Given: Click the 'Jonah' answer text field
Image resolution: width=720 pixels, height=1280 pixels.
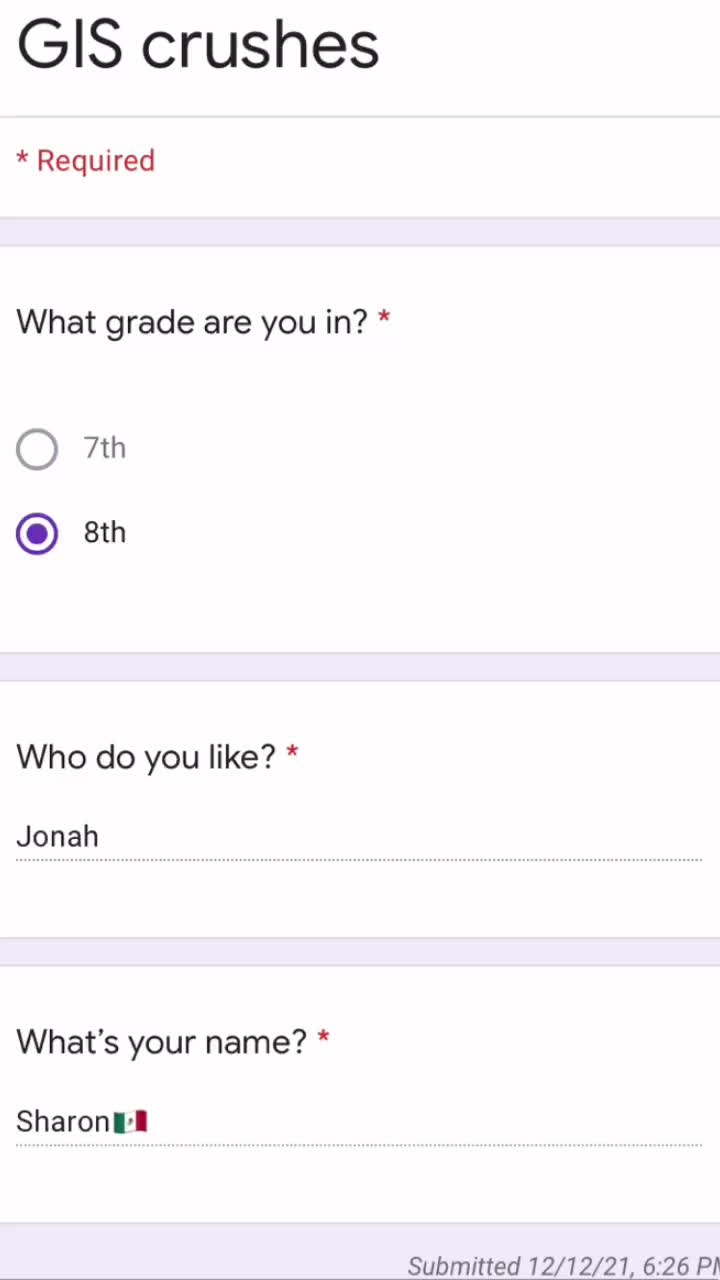Looking at the screenshot, I should 359,837.
